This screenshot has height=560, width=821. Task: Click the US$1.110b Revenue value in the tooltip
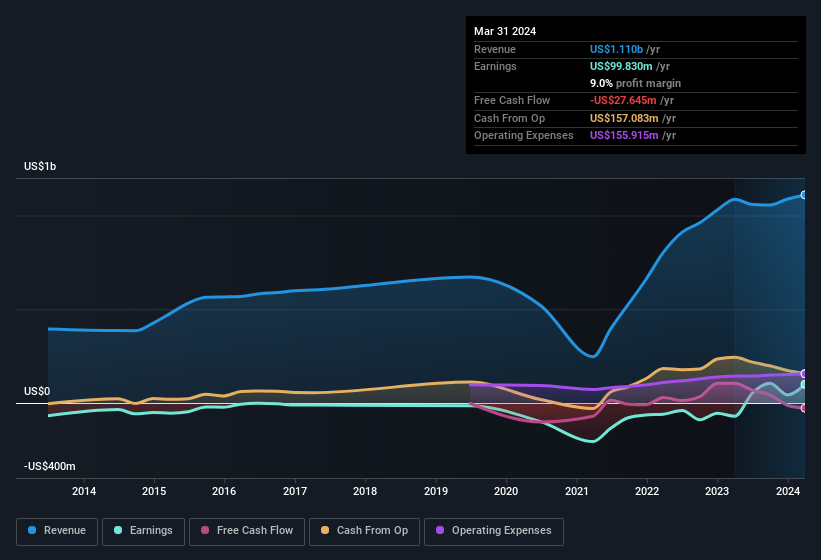pyautogui.click(x=617, y=48)
